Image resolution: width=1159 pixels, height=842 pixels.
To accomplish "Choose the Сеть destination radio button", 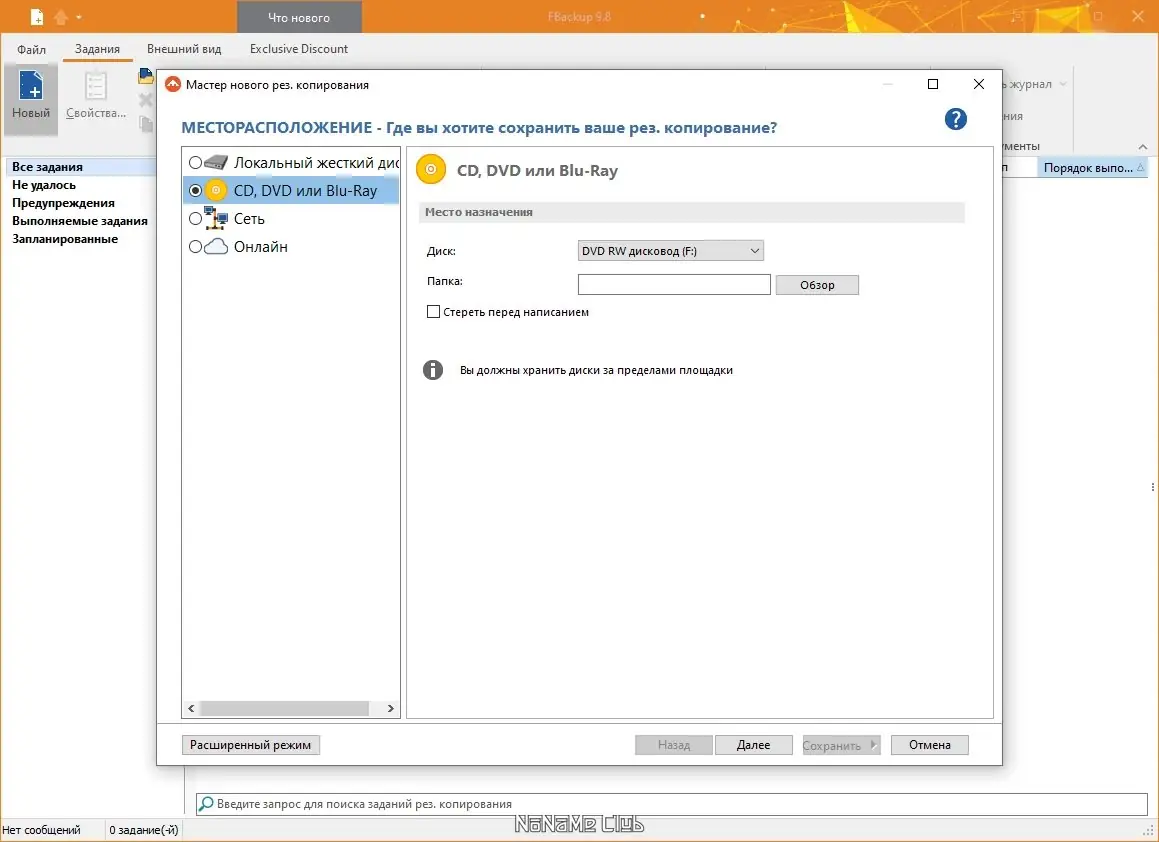I will click(195, 219).
